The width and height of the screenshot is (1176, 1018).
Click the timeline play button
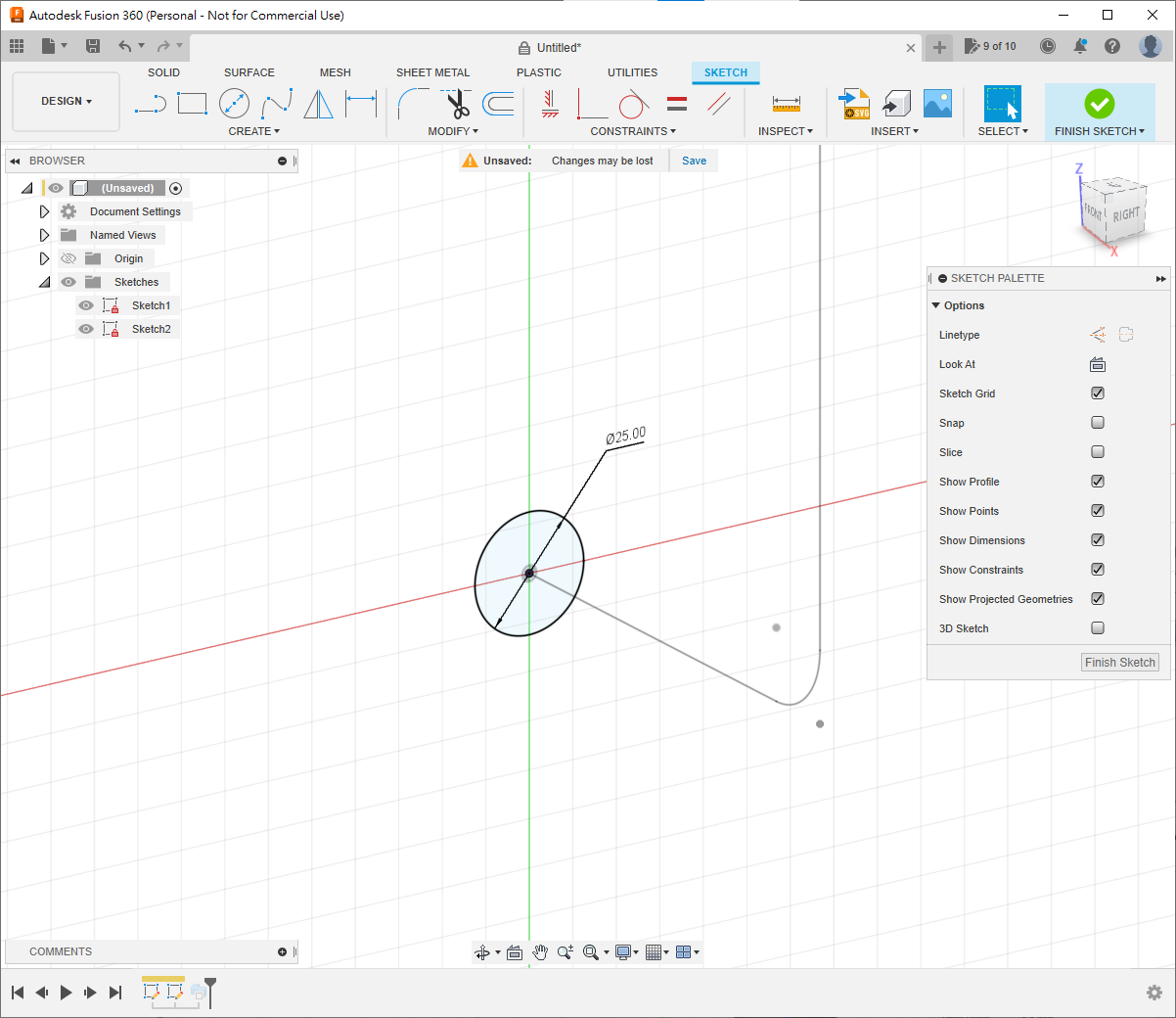[66, 993]
